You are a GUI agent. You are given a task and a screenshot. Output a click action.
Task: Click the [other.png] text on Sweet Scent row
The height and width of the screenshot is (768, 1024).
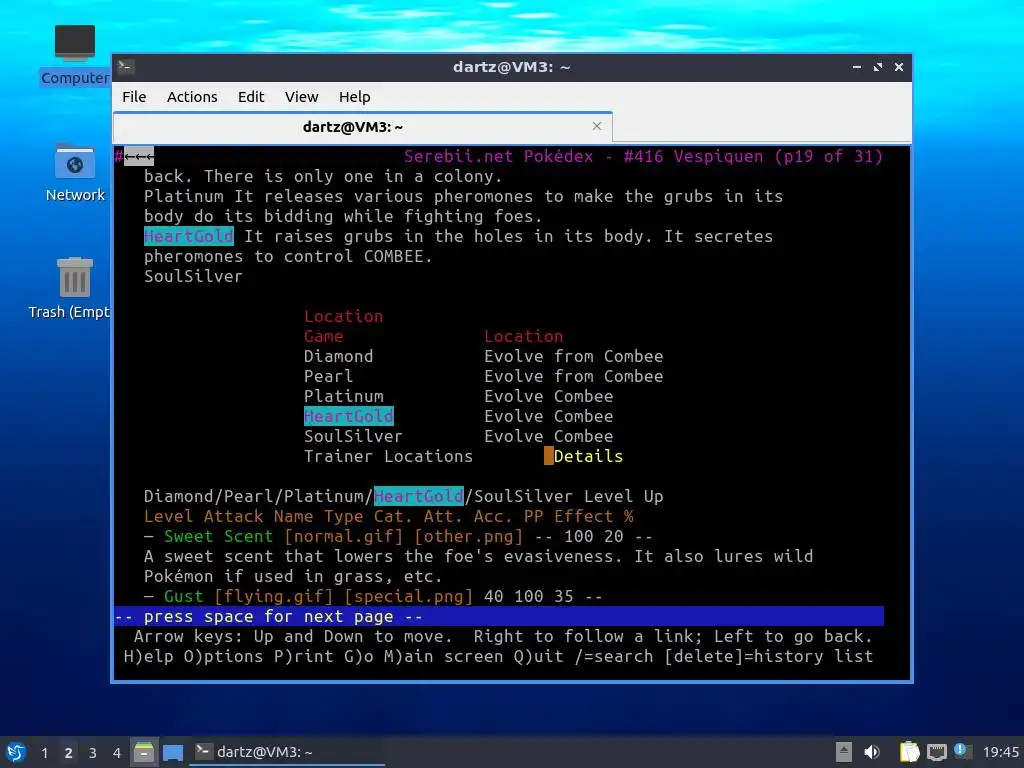click(468, 536)
